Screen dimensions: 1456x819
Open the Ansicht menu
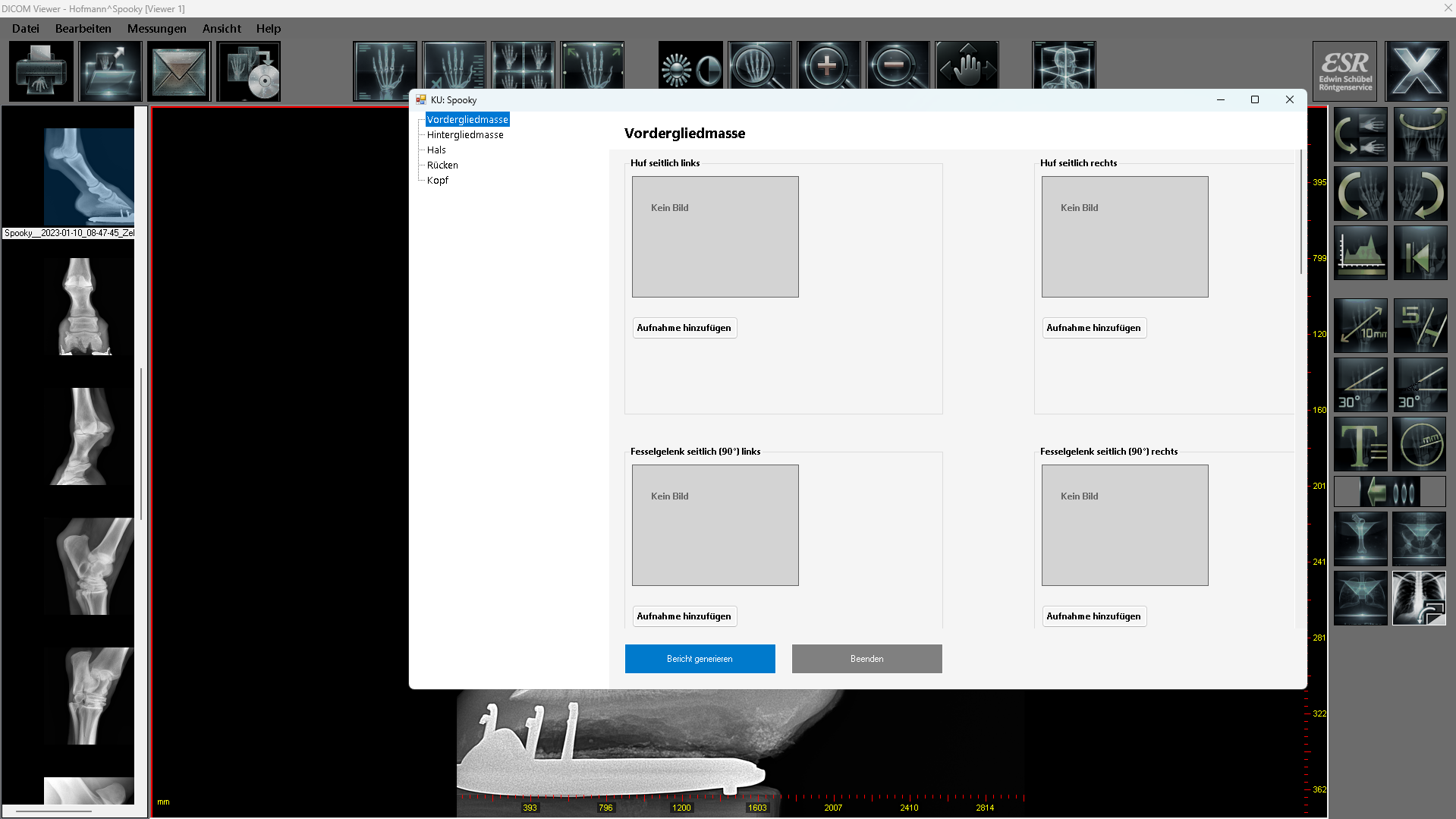tap(222, 28)
